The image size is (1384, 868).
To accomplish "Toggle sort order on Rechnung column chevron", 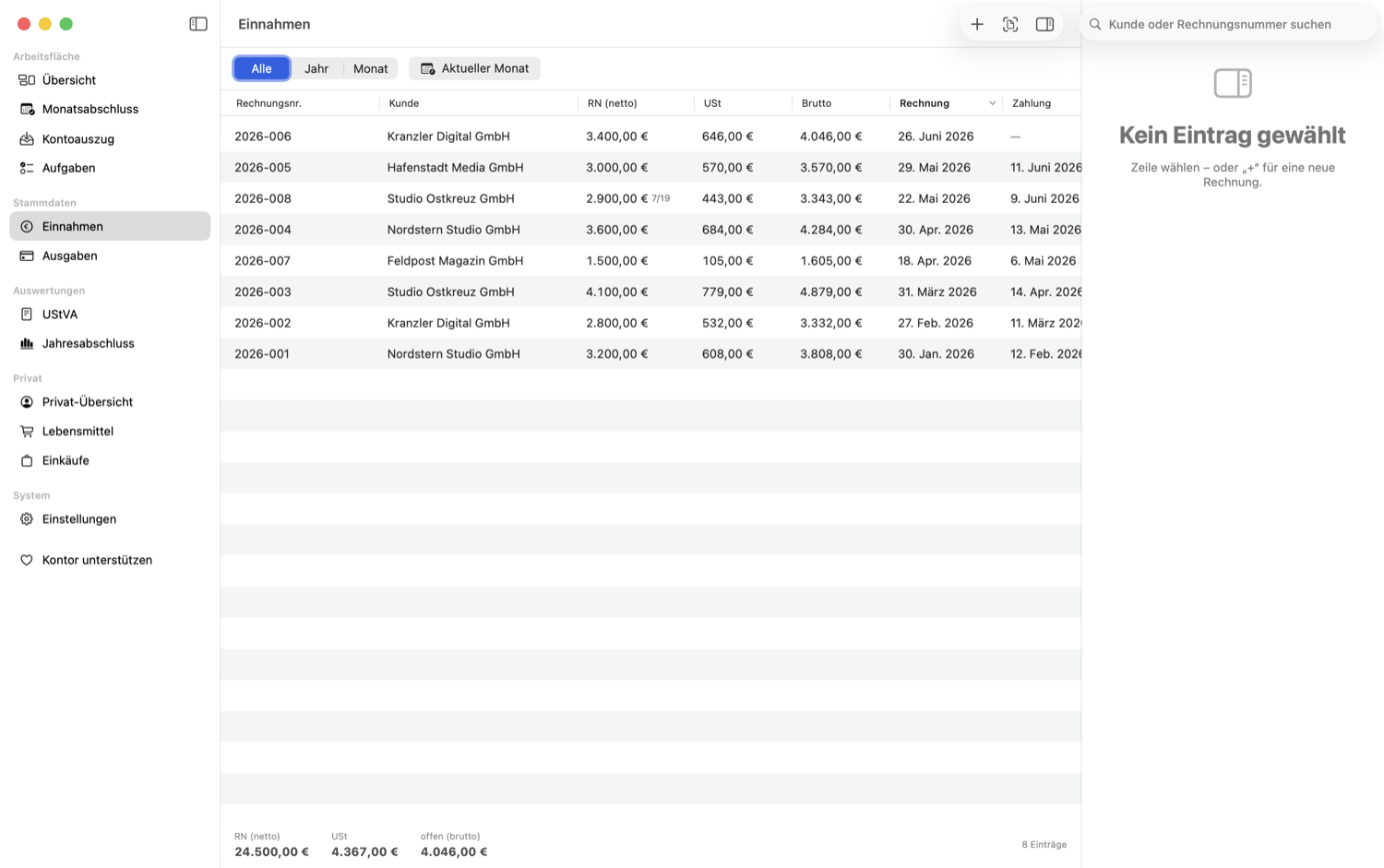I will 993,103.
